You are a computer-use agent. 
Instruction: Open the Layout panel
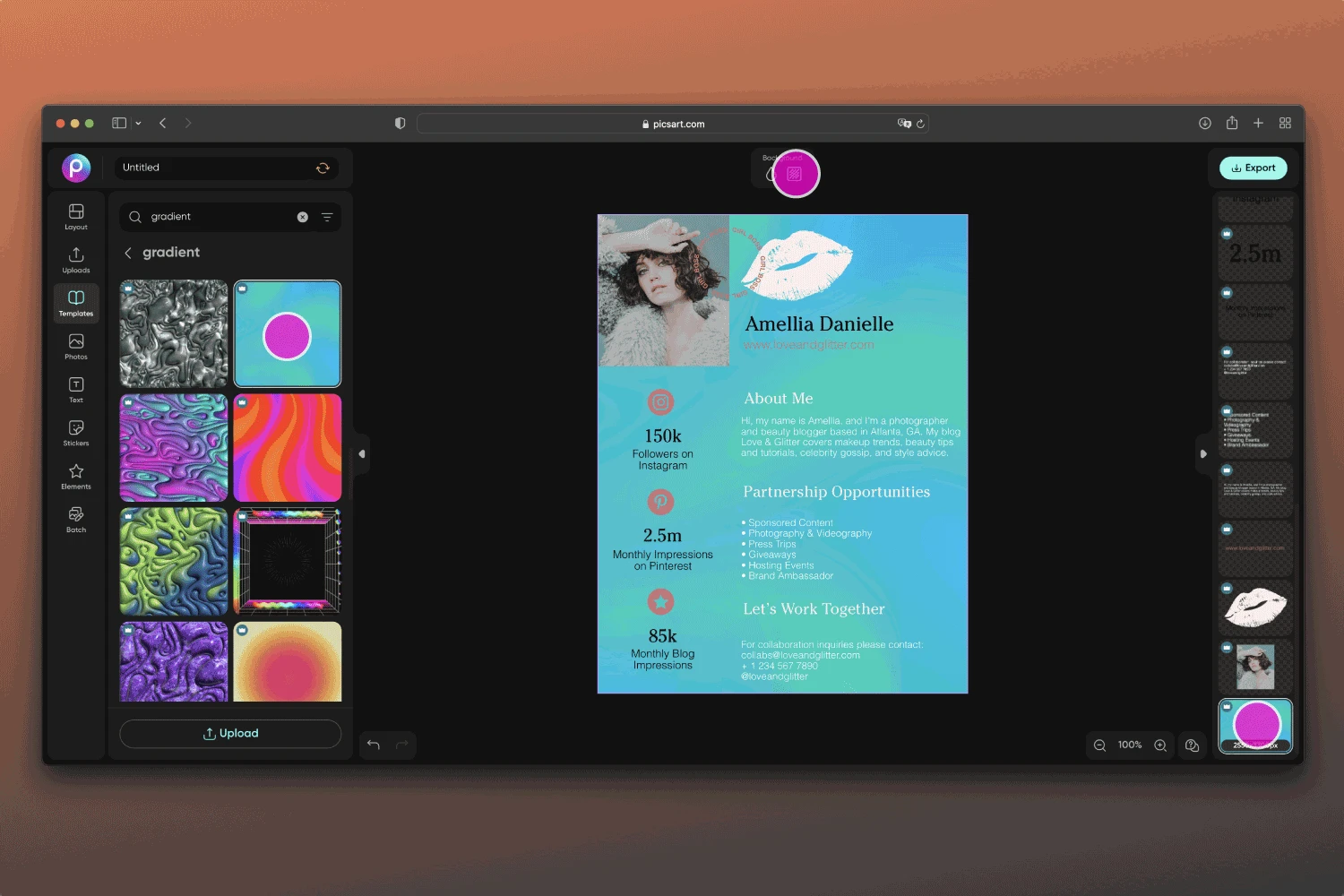[x=75, y=215]
